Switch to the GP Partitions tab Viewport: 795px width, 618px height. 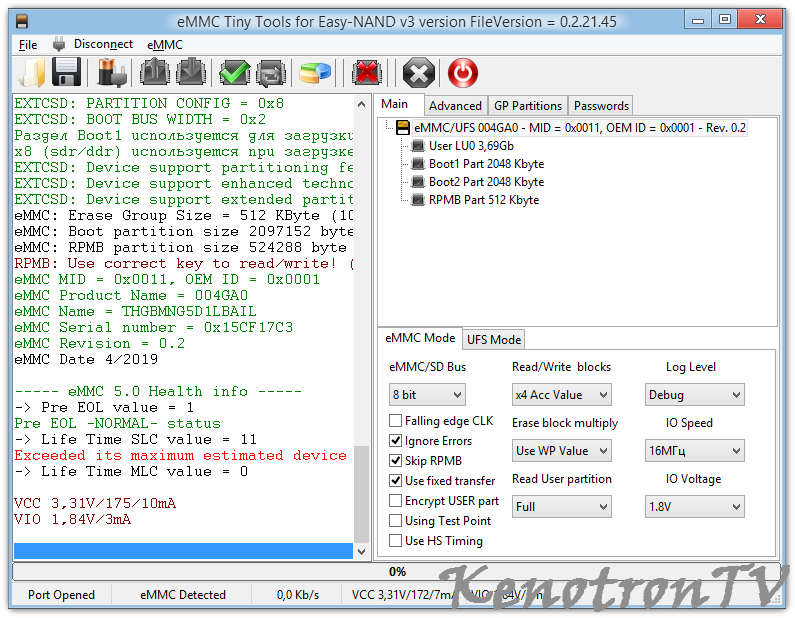[528, 105]
